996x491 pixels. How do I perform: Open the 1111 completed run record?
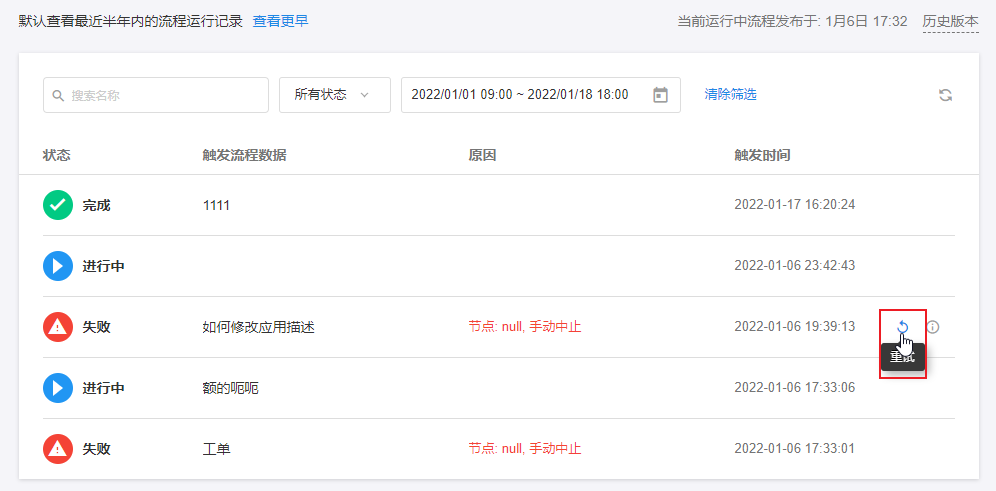click(216, 205)
